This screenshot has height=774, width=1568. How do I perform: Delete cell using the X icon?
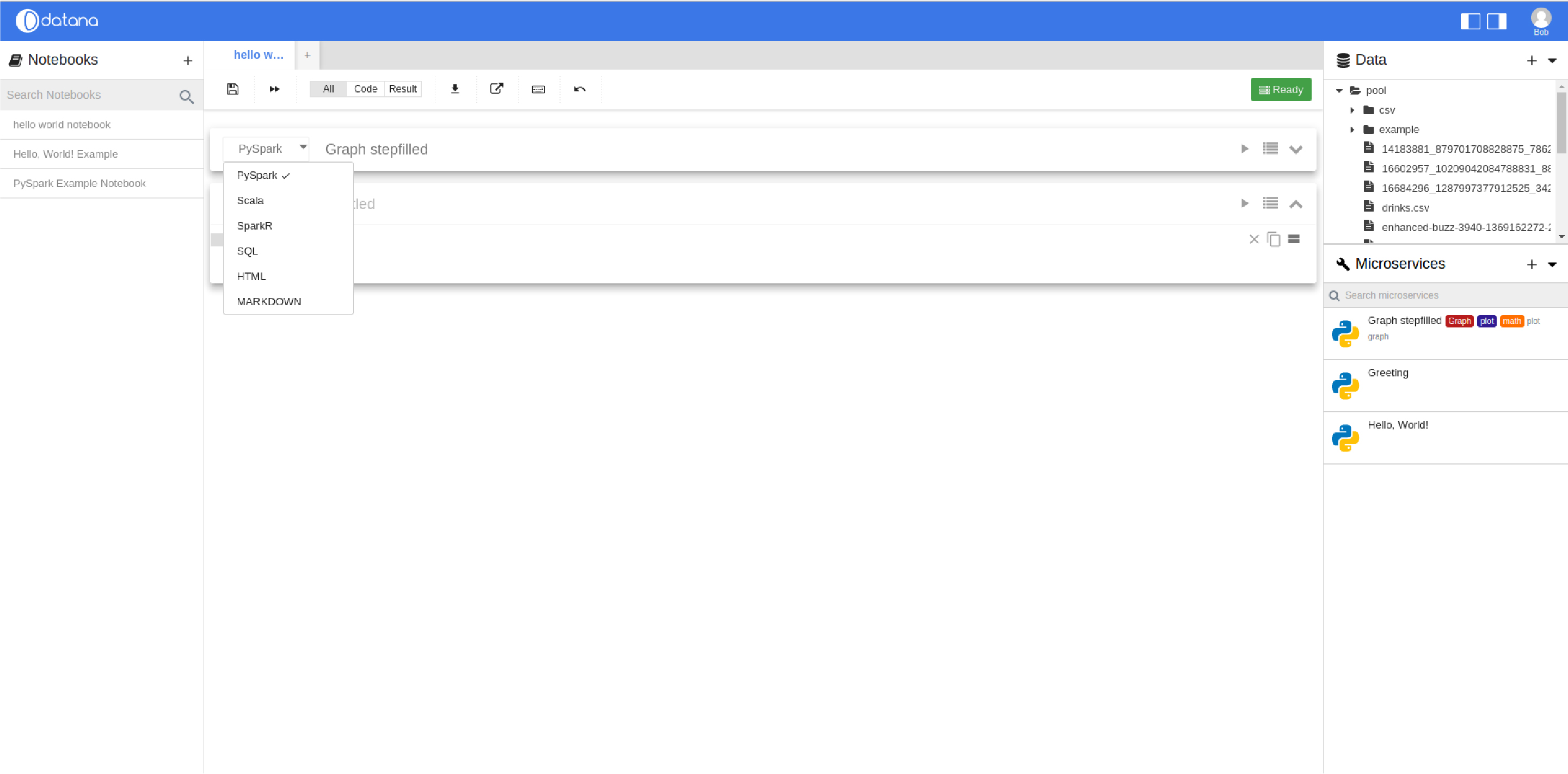coord(1254,239)
